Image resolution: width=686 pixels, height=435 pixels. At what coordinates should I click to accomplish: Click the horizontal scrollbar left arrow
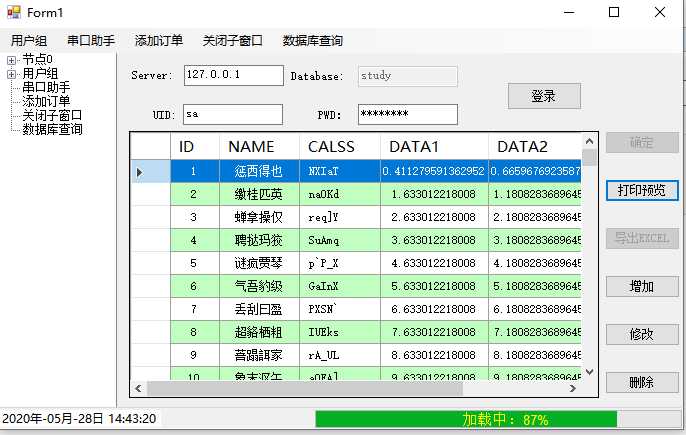pos(138,389)
